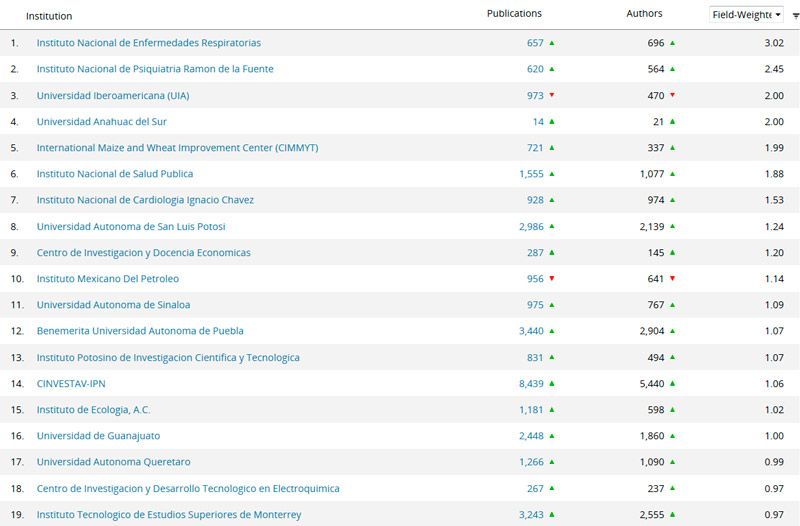Click publications count 1,181
Image resolution: width=800 pixels, height=526 pixels.
pyautogui.click(x=532, y=410)
